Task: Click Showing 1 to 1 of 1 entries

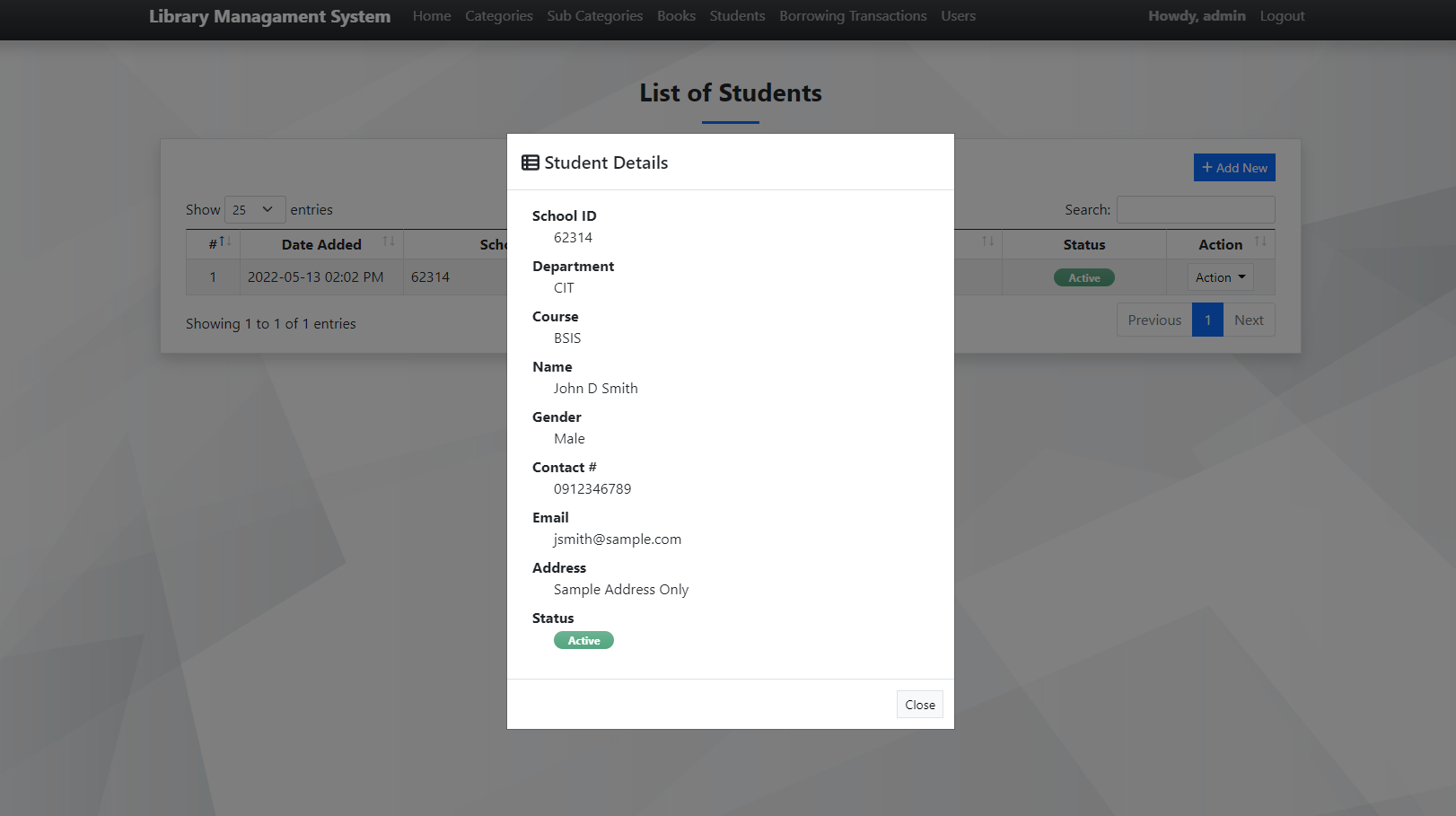Action: [x=271, y=324]
